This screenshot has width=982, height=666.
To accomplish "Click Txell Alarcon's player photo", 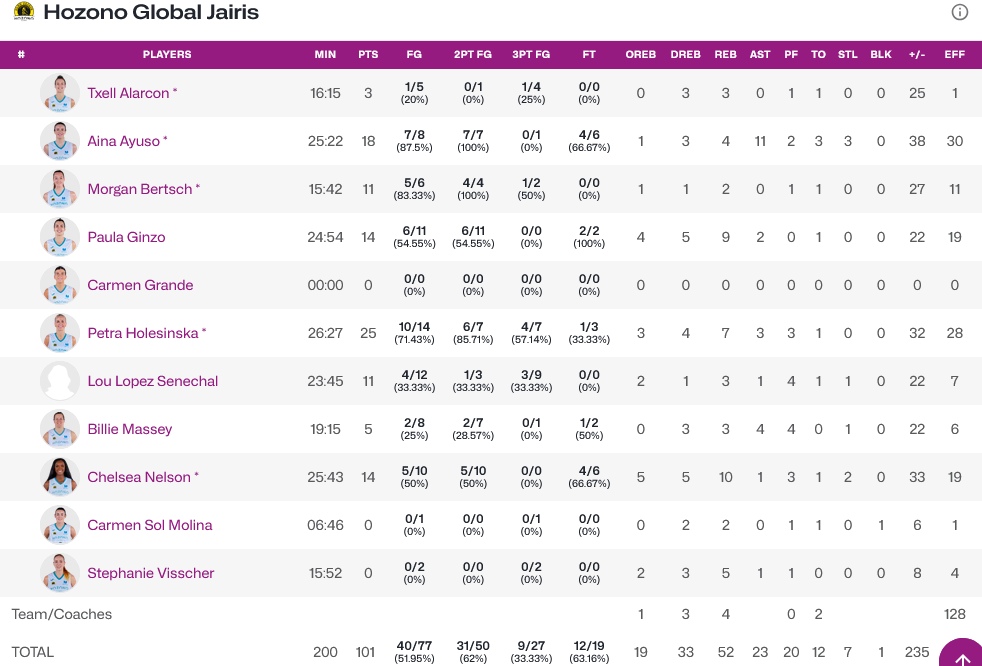I will click(x=60, y=93).
